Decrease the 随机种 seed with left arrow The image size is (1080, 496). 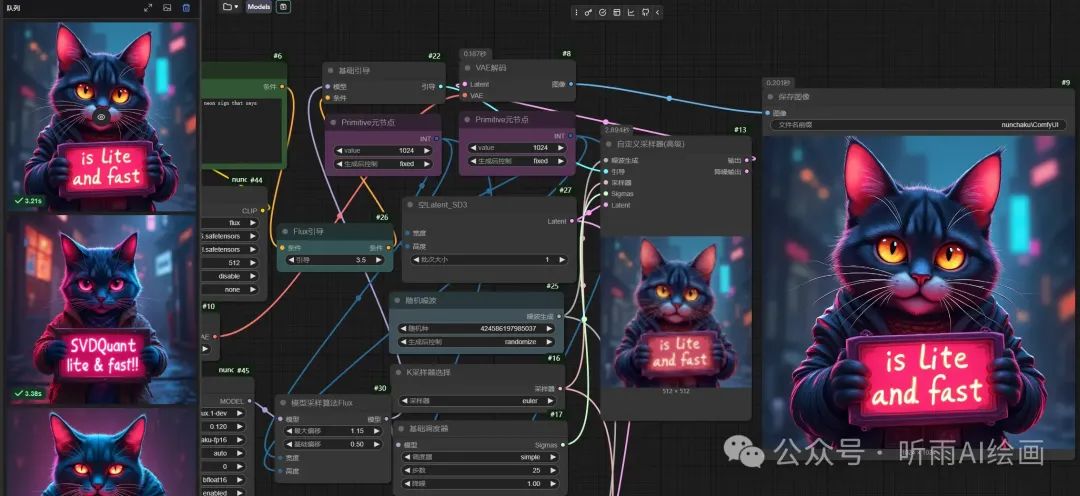[404, 329]
